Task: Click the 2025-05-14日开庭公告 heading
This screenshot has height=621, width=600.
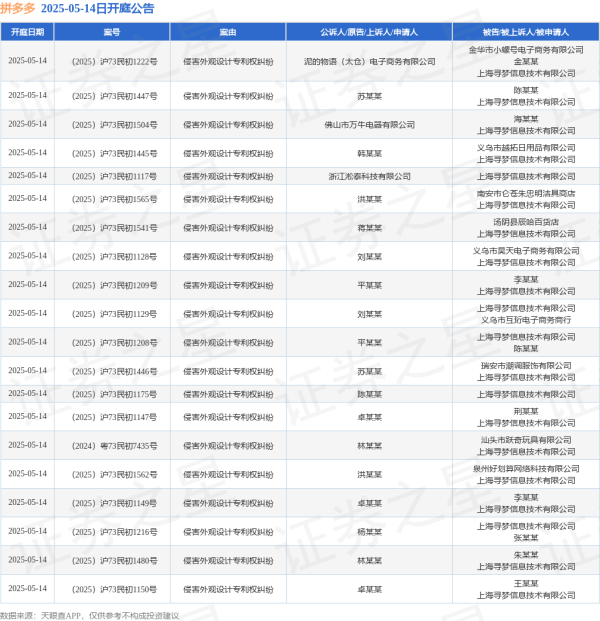Action: click(x=97, y=8)
